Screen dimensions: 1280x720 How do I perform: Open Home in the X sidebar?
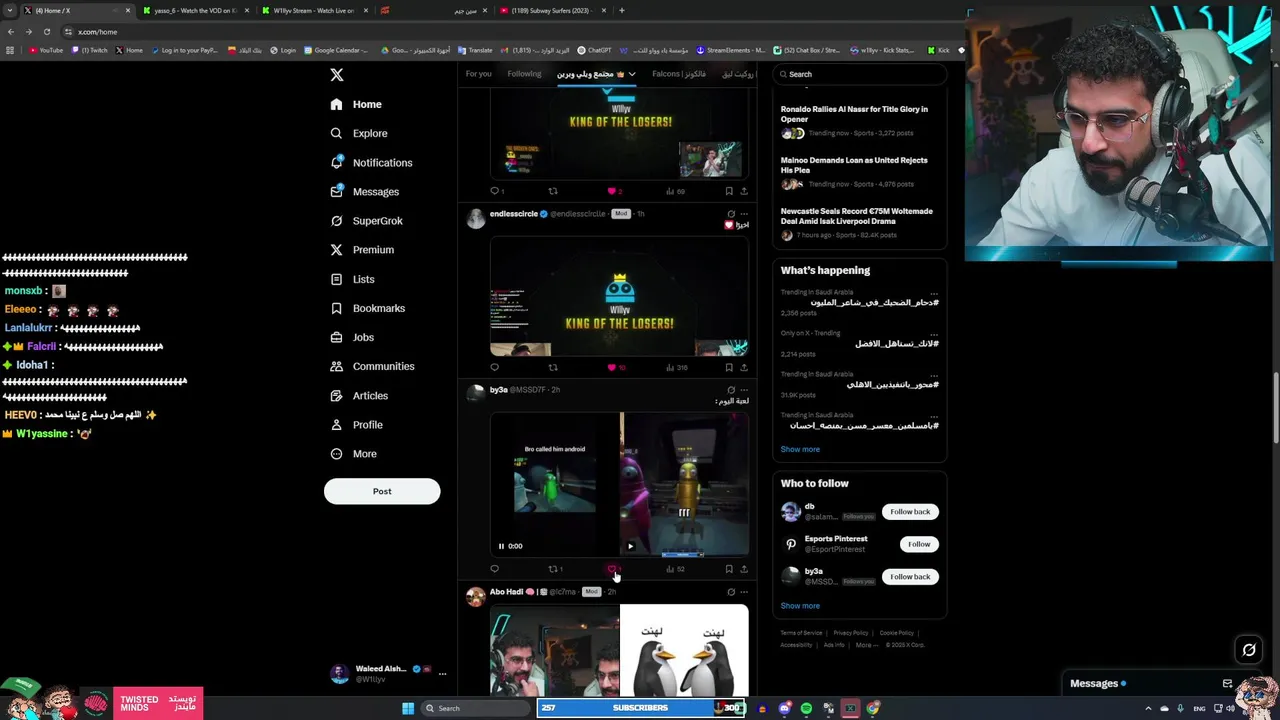pyautogui.click(x=356, y=104)
